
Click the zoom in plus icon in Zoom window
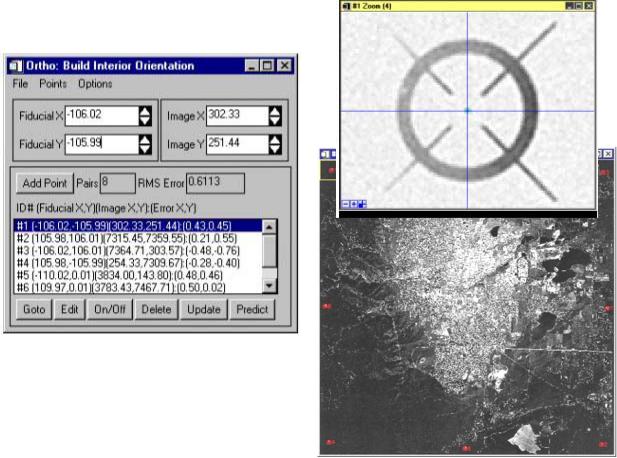pyautogui.click(x=354, y=204)
